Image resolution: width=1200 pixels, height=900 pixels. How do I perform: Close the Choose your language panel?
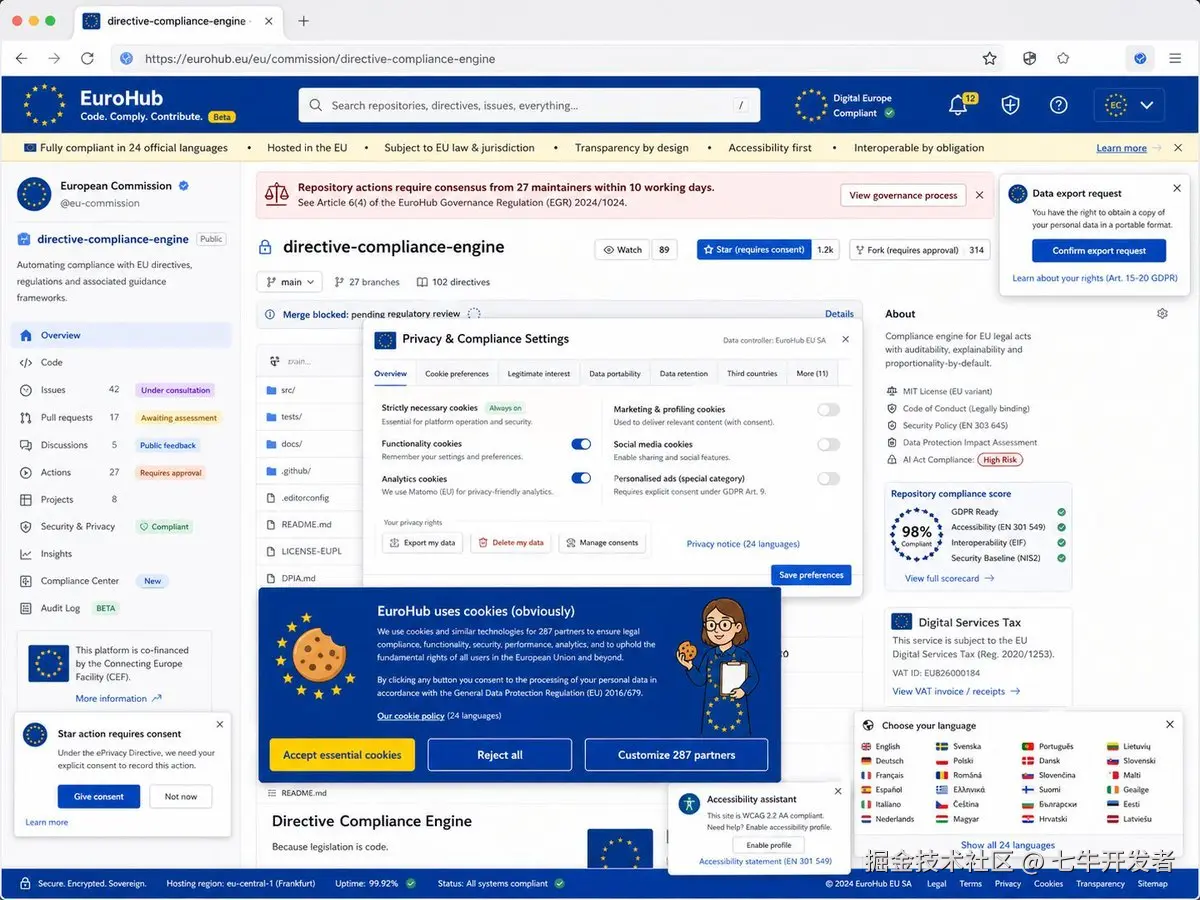1170,725
